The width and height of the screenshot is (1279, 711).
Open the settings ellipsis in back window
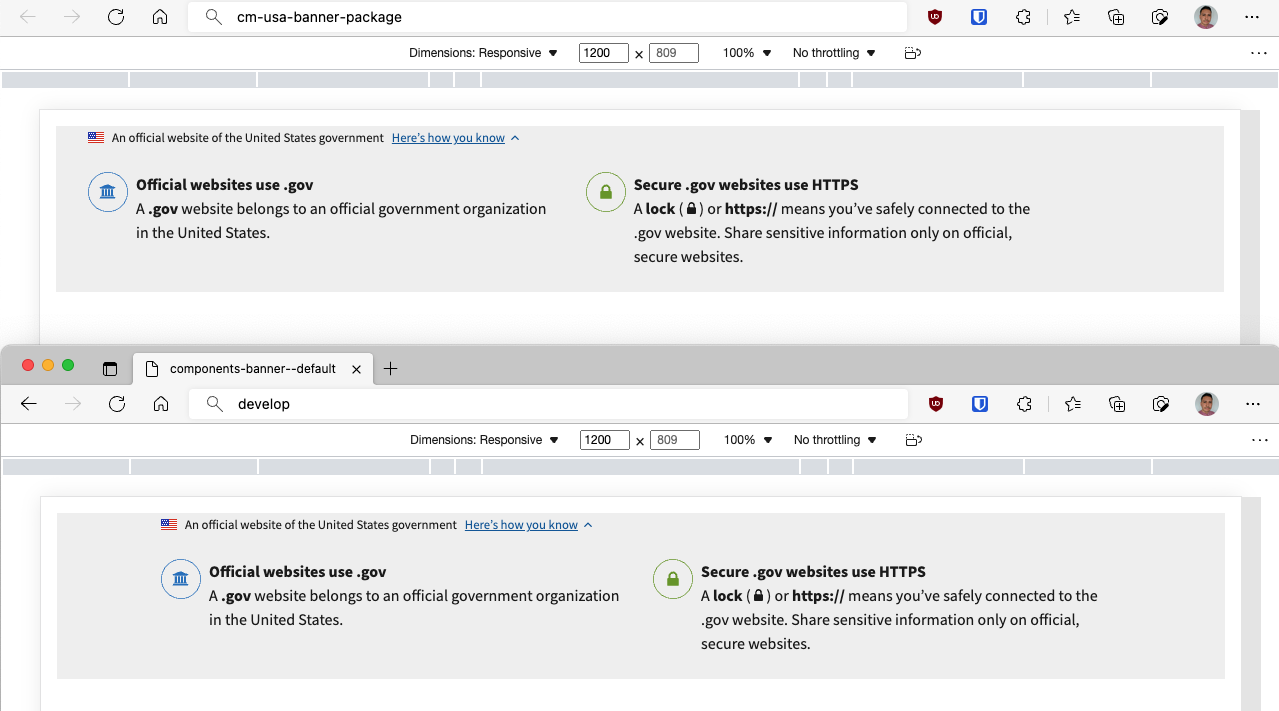pyautogui.click(x=1252, y=17)
